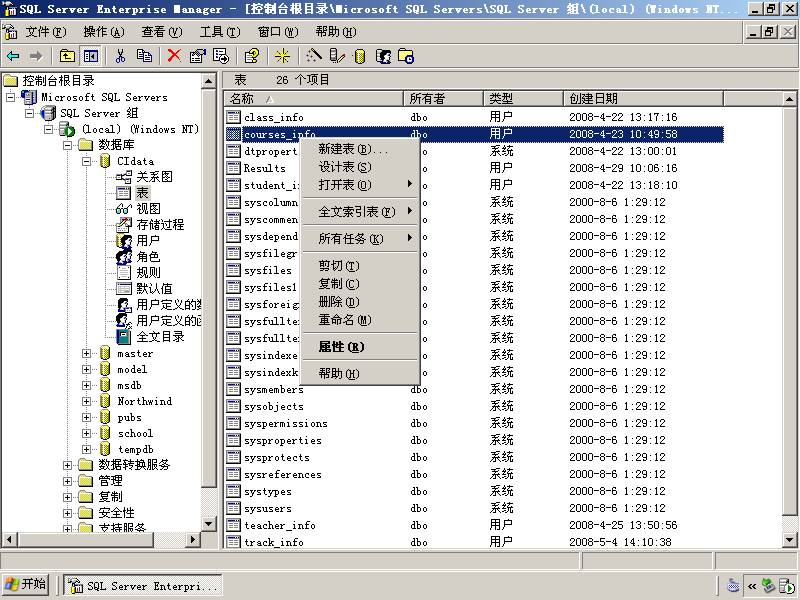
Task: Open the 操作 menu
Action: click(x=104, y=32)
